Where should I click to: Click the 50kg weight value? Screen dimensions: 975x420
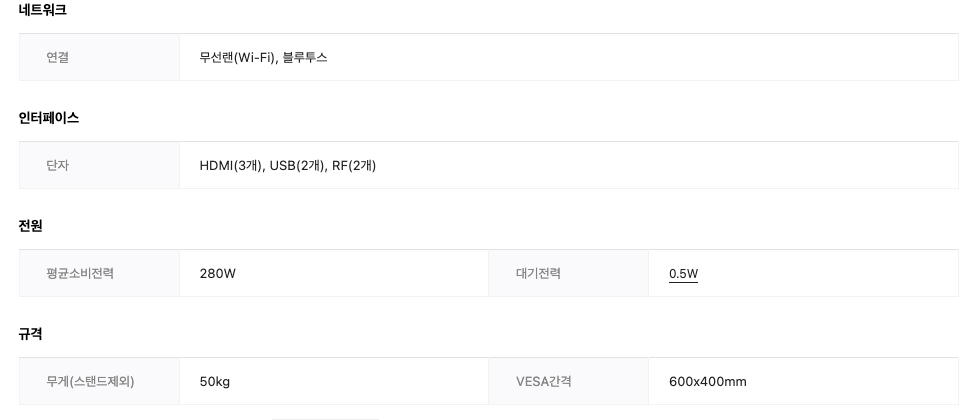(215, 381)
